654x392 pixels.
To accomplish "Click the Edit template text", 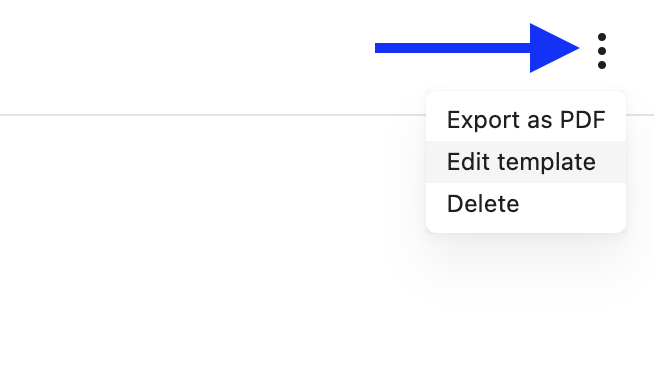I will [x=521, y=162].
